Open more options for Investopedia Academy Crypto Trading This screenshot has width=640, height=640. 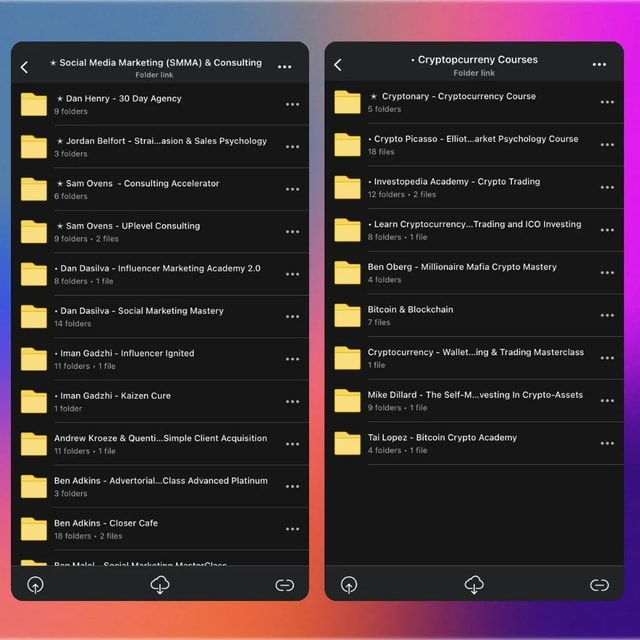tap(607, 187)
